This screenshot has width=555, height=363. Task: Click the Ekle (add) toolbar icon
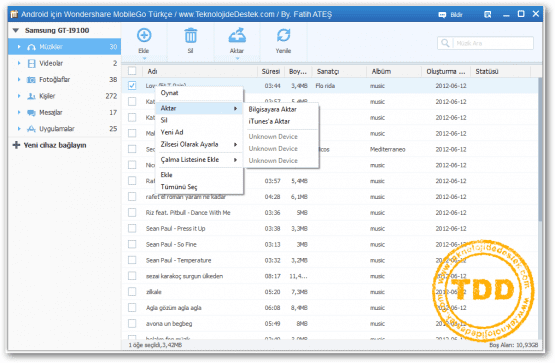[x=144, y=35]
